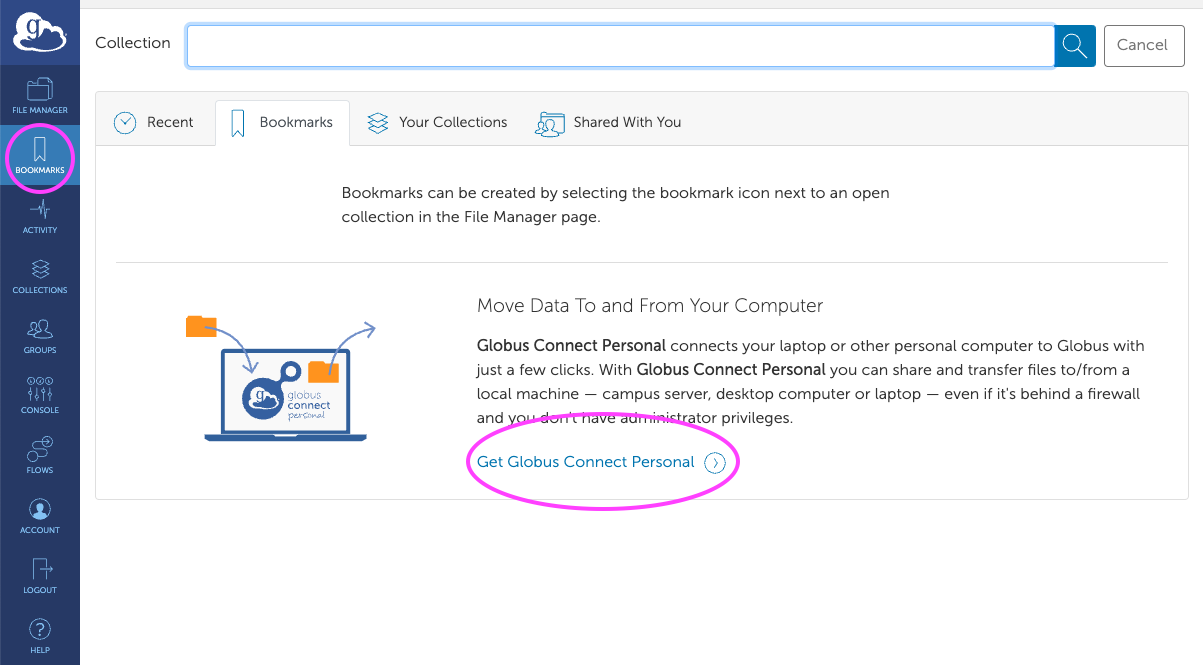Open the Console page
Image resolution: width=1203 pixels, height=665 pixels.
[x=40, y=395]
